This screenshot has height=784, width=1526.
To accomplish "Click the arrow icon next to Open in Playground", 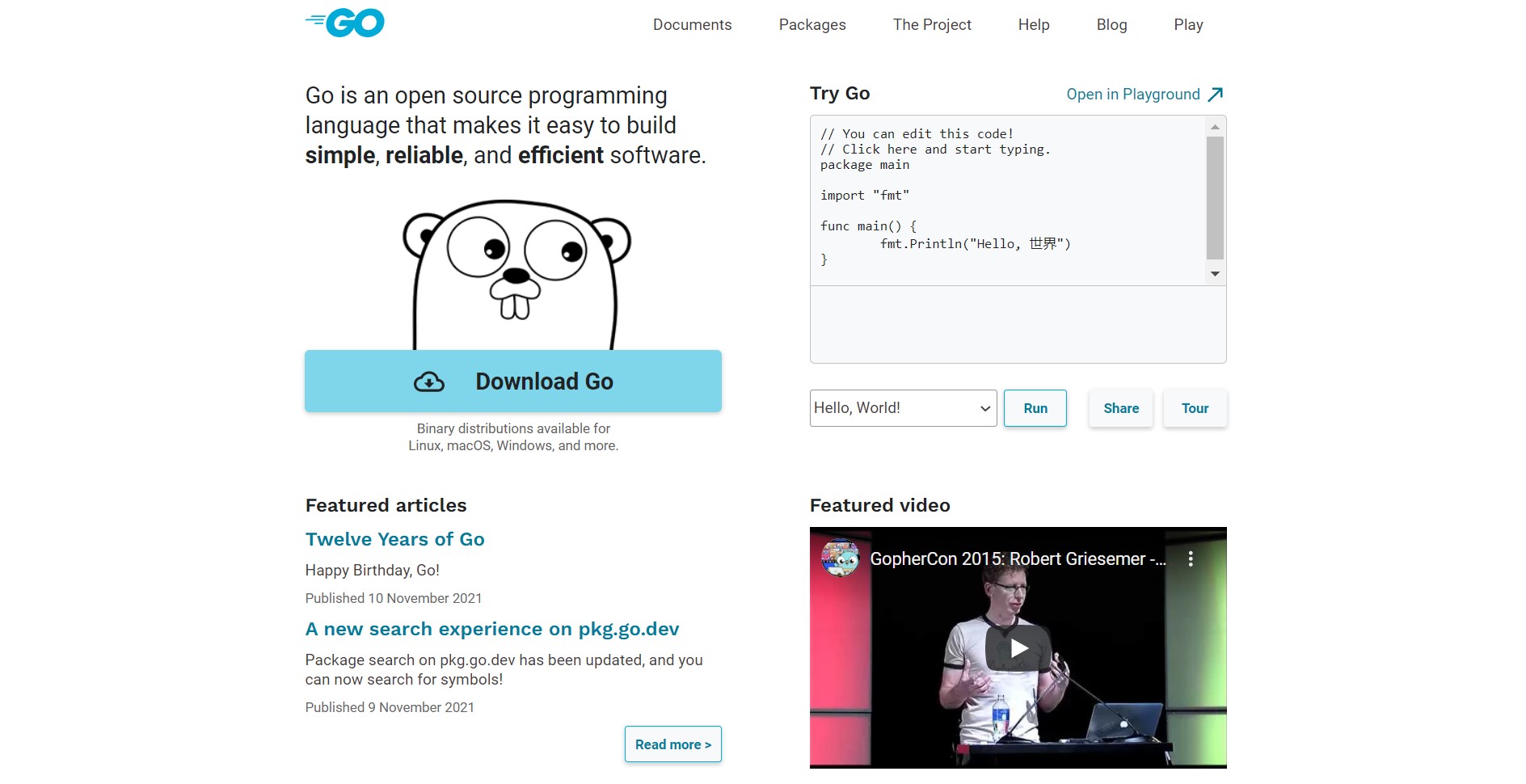I will [1216, 94].
